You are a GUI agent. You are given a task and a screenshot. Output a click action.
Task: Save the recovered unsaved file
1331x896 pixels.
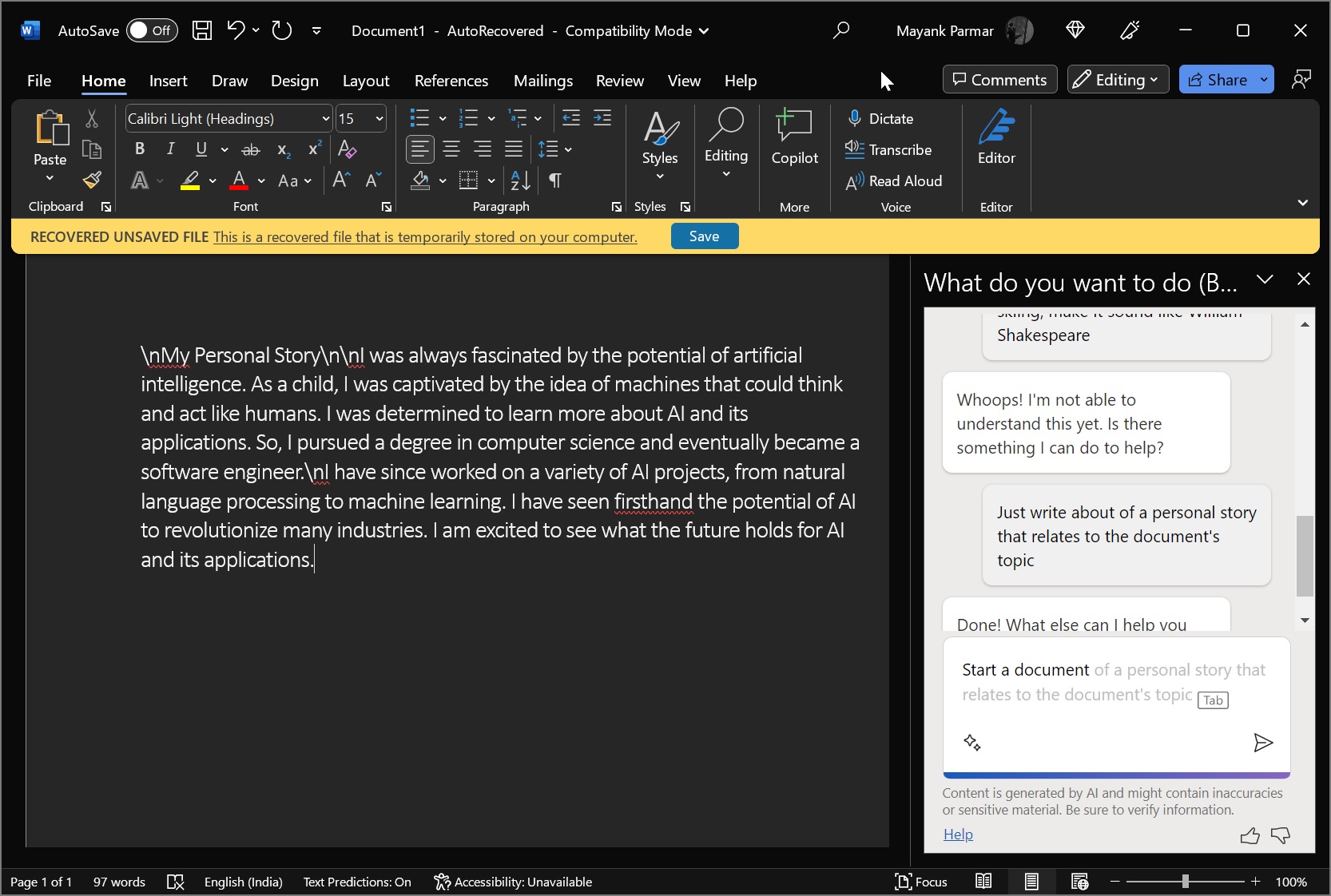pyautogui.click(x=704, y=236)
